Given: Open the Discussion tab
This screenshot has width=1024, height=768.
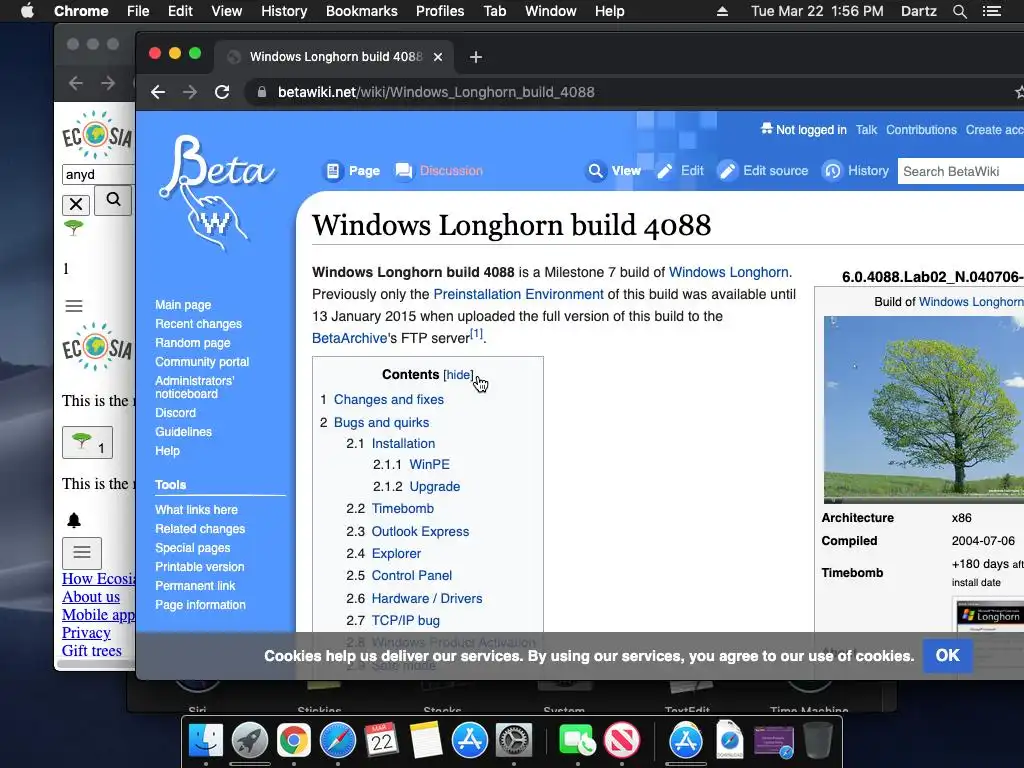Looking at the screenshot, I should coord(451,171).
